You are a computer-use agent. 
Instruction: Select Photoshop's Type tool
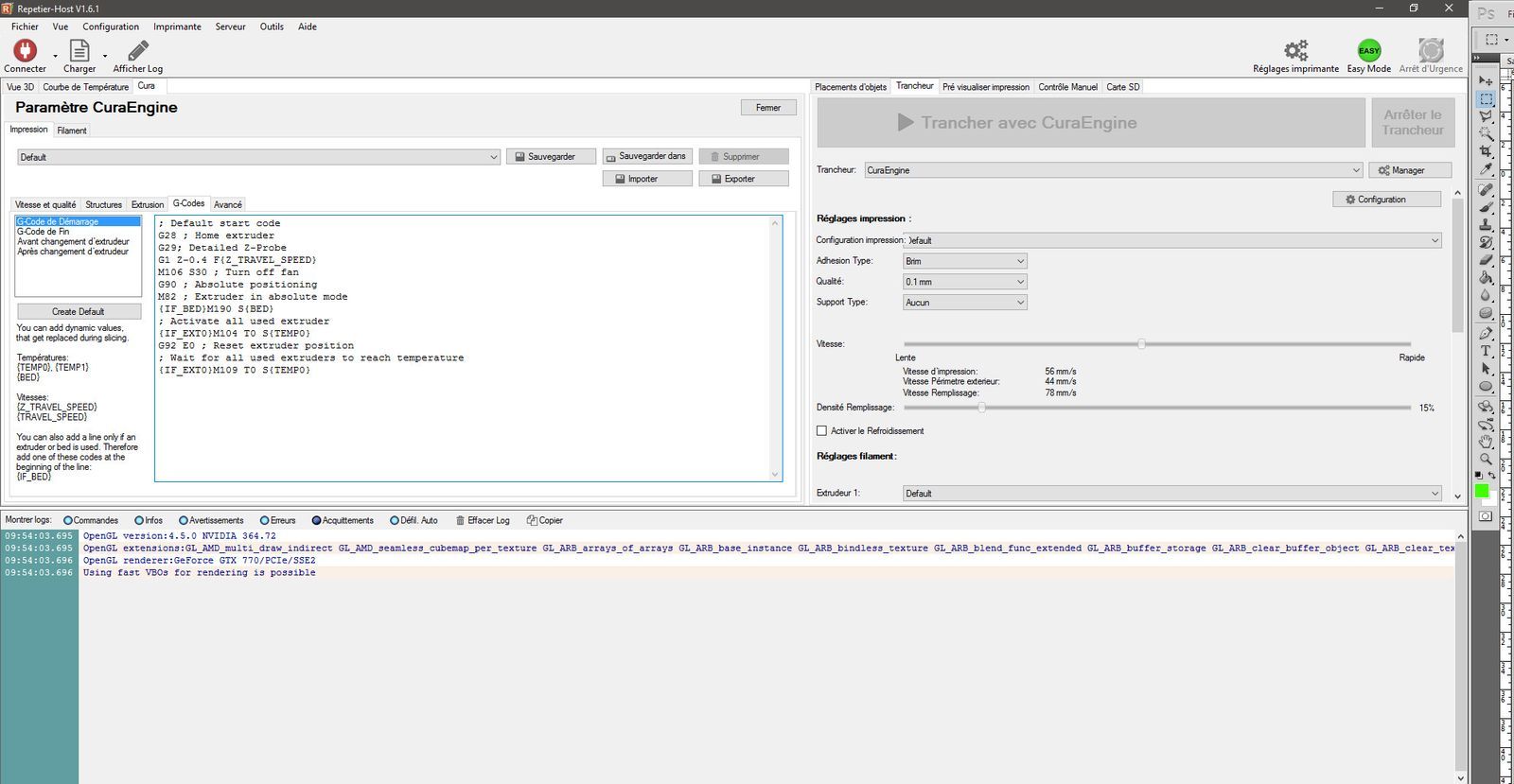pyautogui.click(x=1486, y=351)
